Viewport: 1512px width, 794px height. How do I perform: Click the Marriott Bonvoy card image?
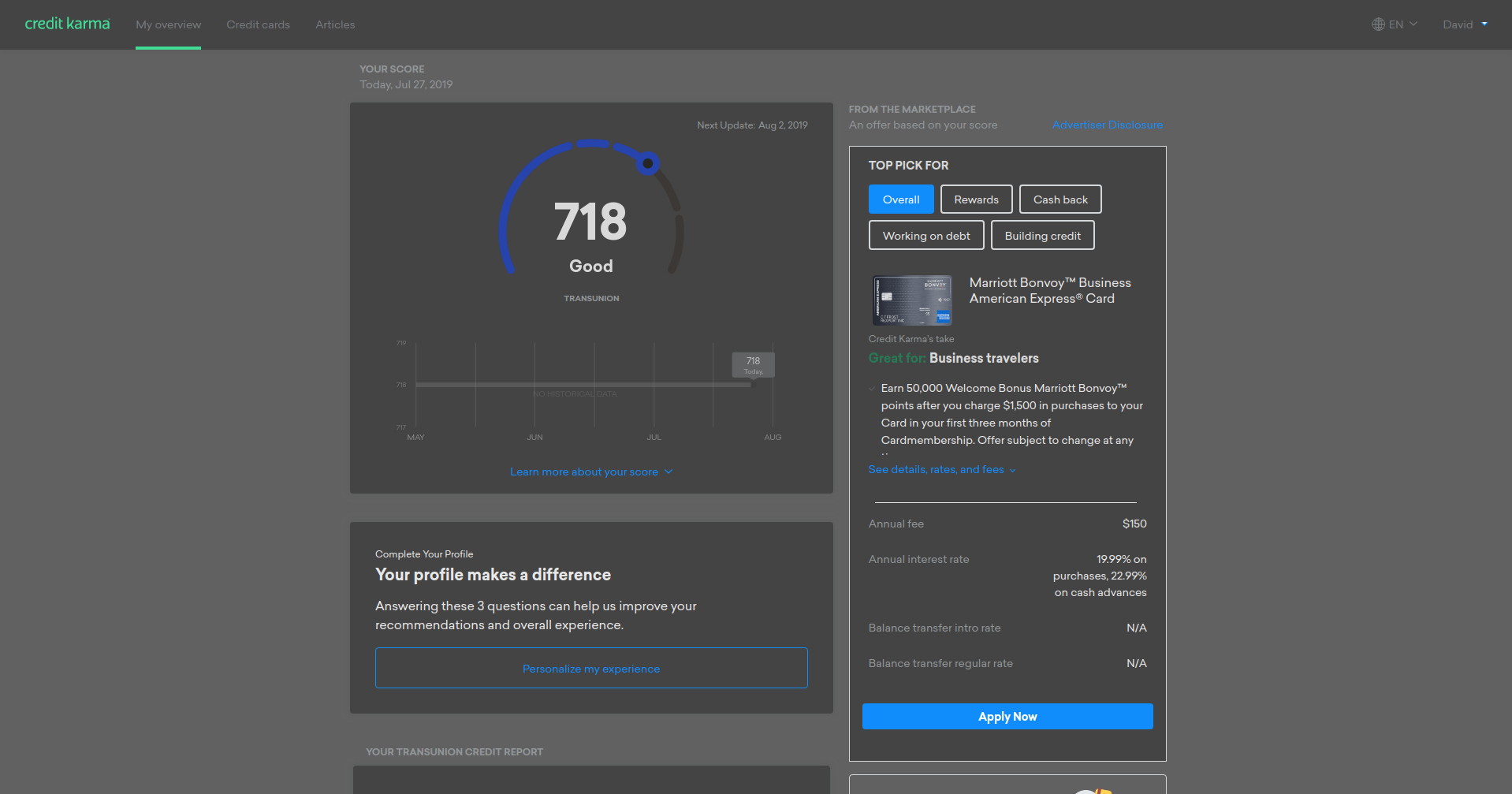(912, 300)
